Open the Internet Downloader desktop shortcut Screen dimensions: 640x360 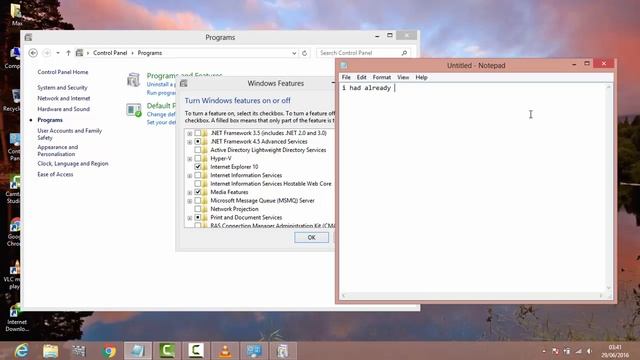tap(16, 318)
